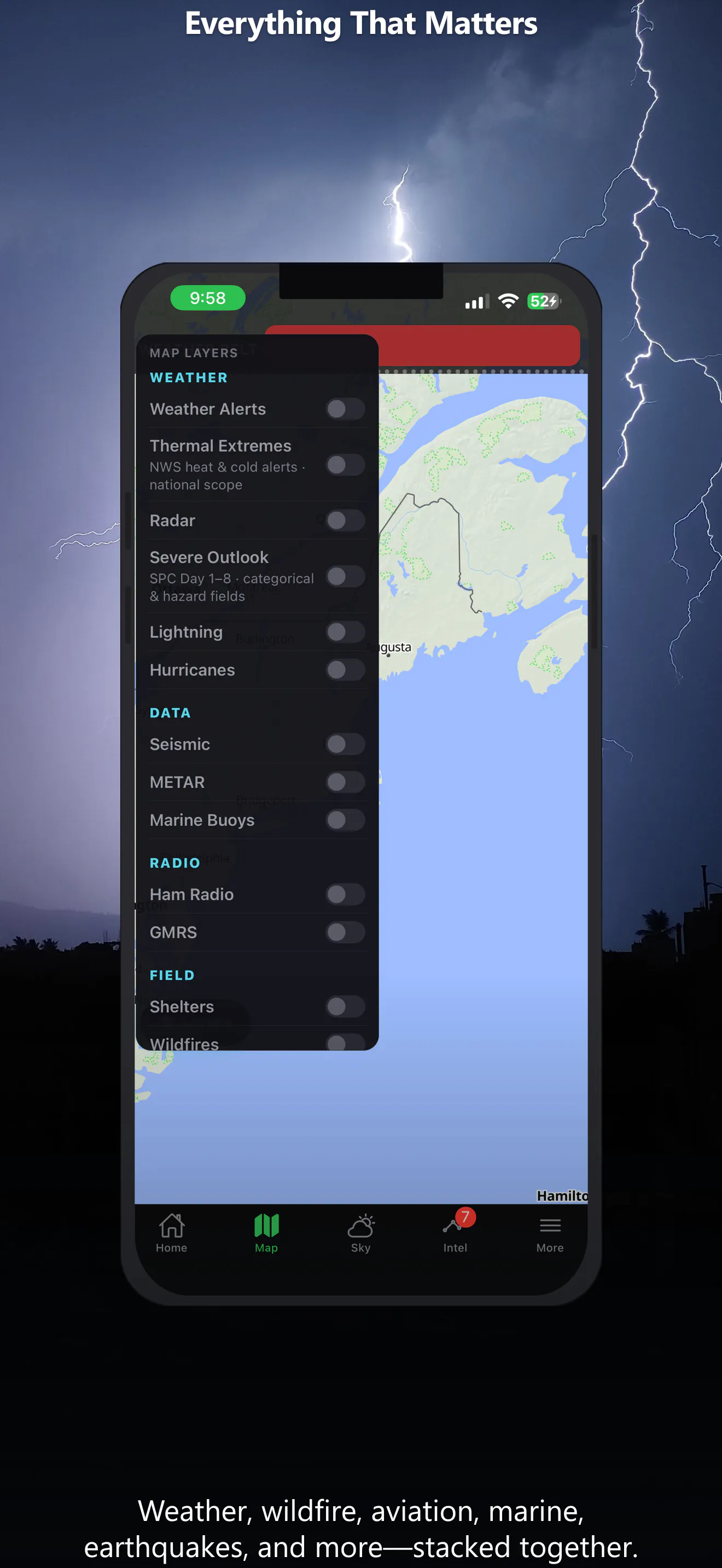722x1568 pixels.
Task: Click the Marine Buoys label text
Action: (x=202, y=821)
